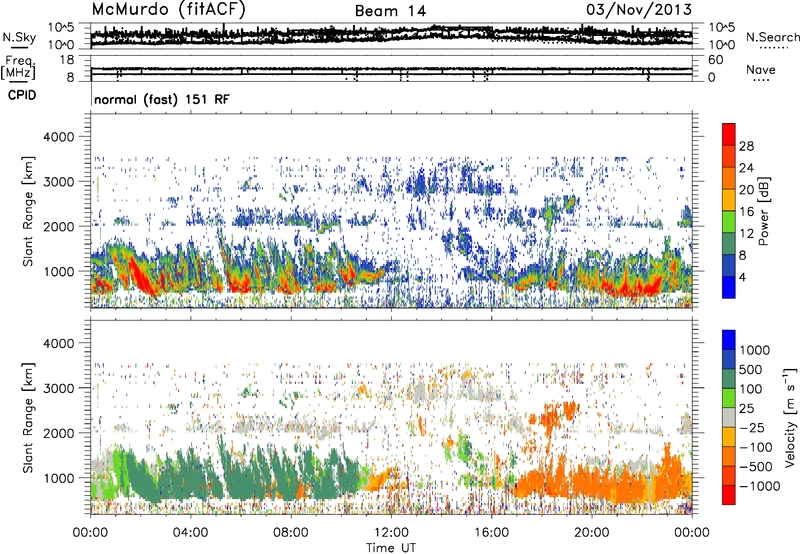Click the '04:00' time axis tick label
Viewport: 800px width, 554px height.
click(190, 533)
